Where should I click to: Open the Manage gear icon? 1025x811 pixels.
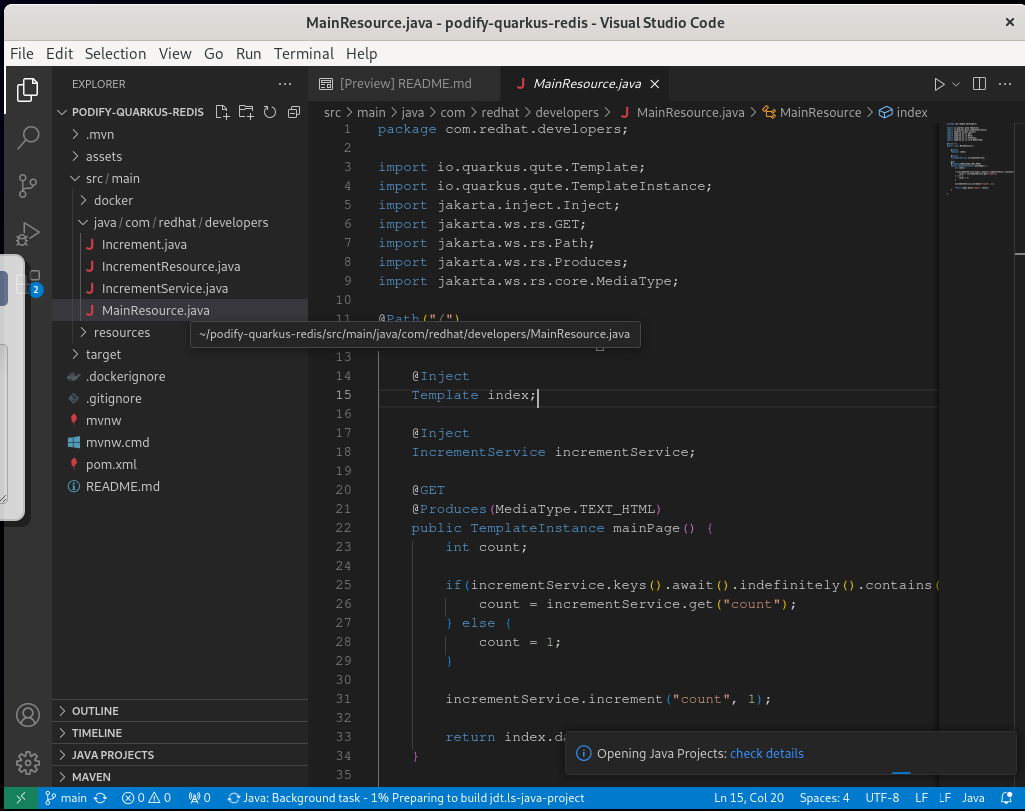click(27, 763)
